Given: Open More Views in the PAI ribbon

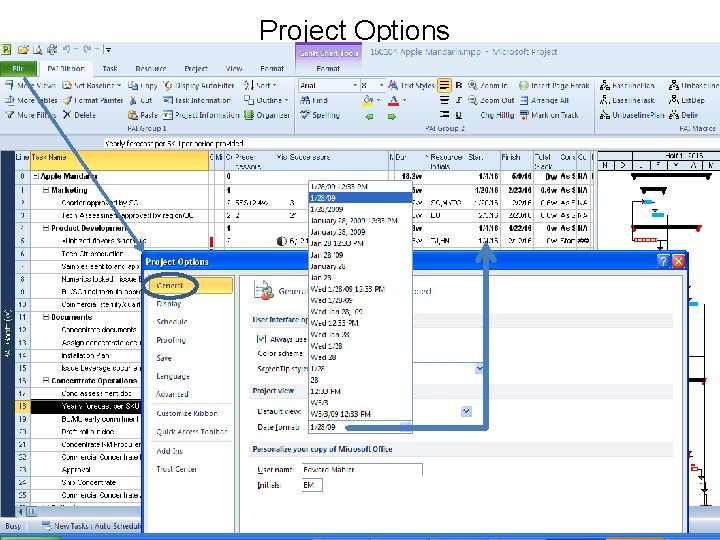Looking at the screenshot, I should [x=30, y=85].
